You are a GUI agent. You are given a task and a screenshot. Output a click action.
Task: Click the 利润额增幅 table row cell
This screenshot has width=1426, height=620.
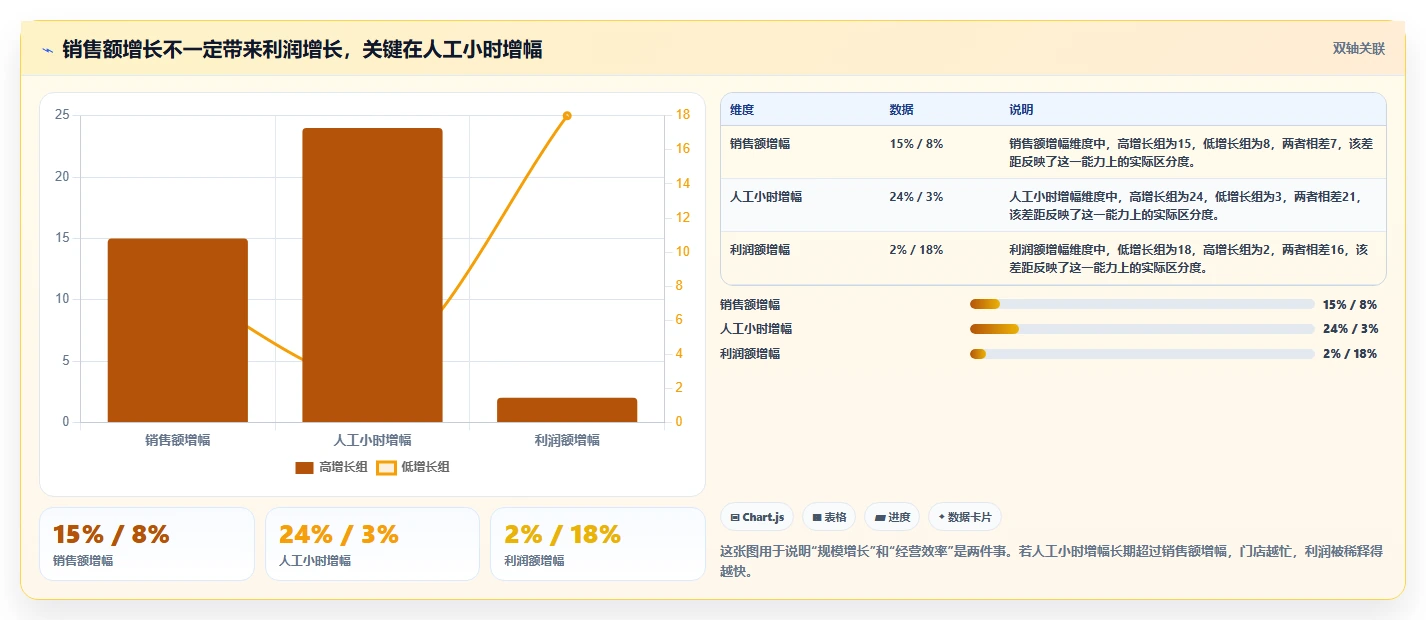coord(760,250)
